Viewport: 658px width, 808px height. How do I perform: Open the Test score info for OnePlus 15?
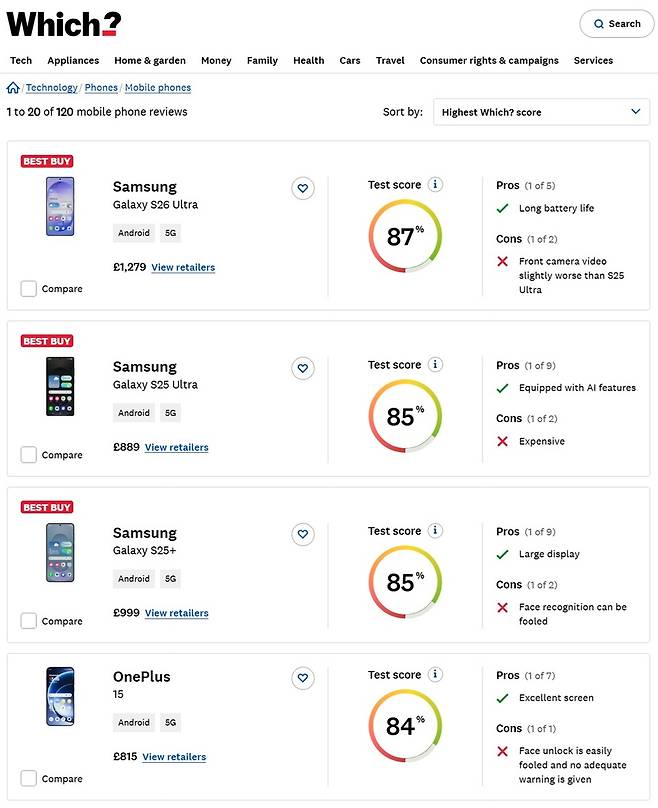click(433, 674)
